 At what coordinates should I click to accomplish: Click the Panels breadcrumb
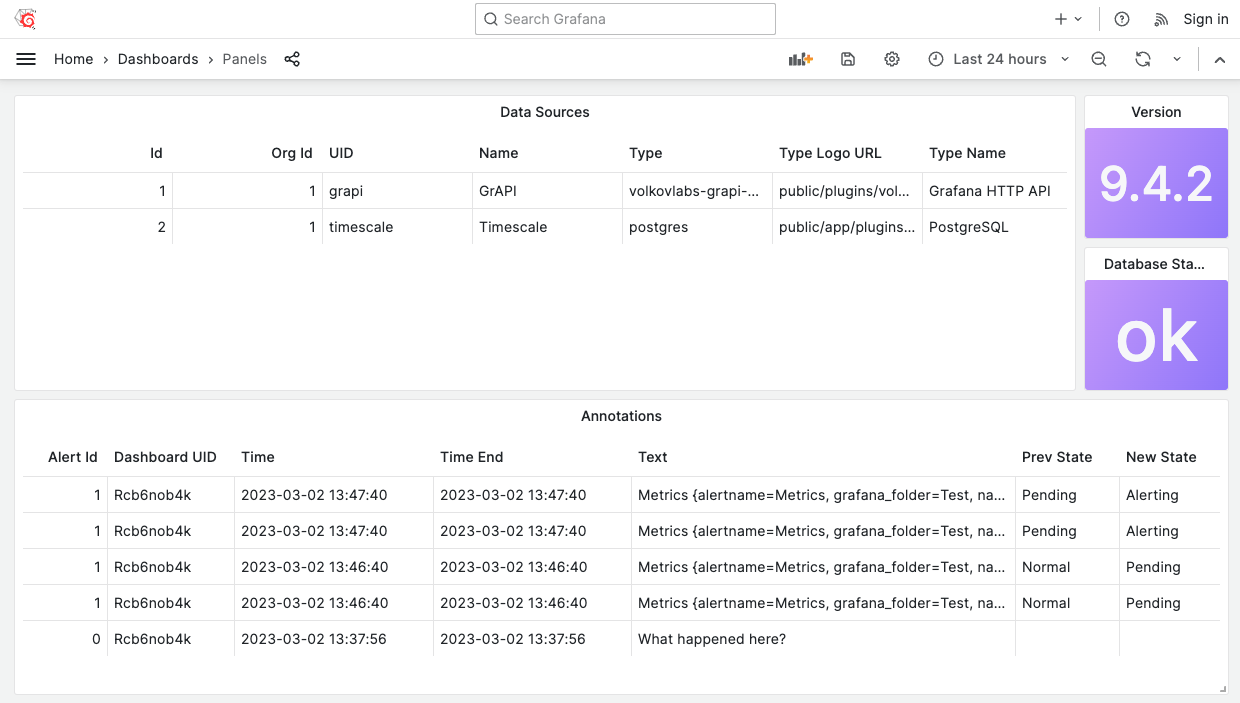pos(245,59)
